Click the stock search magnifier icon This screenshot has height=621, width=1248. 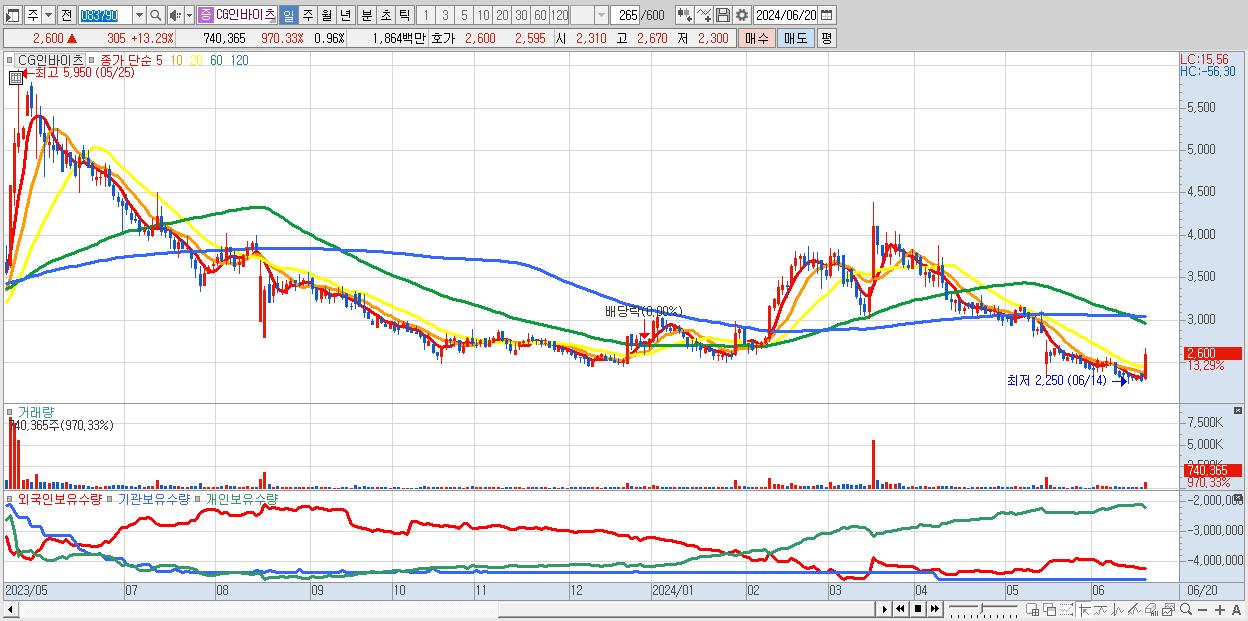click(x=156, y=15)
